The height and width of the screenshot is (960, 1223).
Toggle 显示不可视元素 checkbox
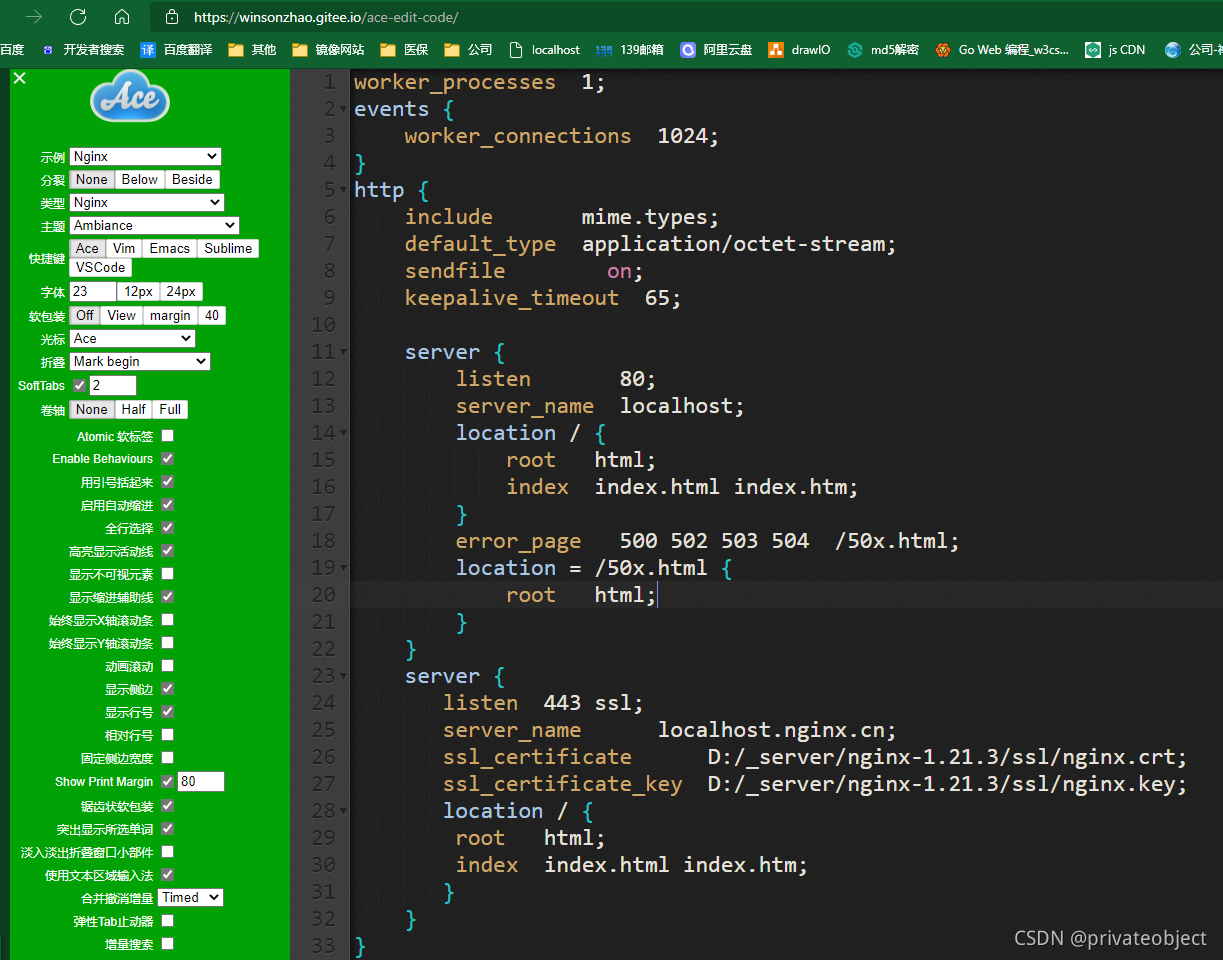pos(167,573)
